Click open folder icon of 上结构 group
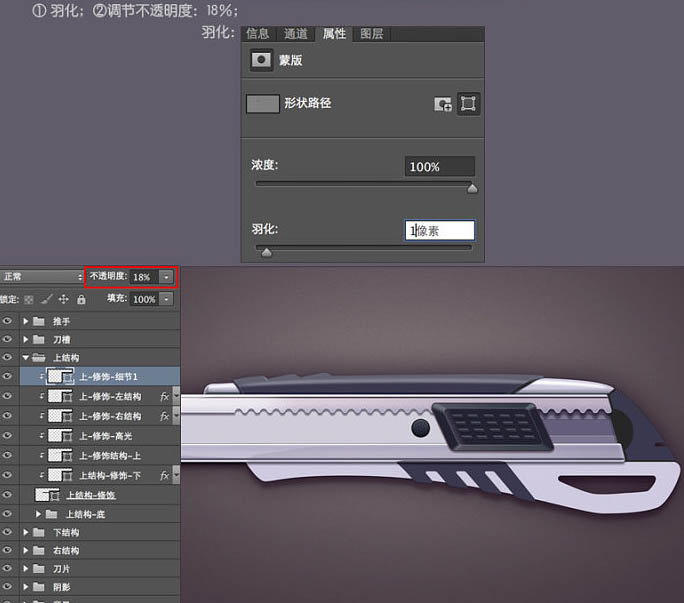Image resolution: width=684 pixels, height=603 pixels. [x=39, y=358]
